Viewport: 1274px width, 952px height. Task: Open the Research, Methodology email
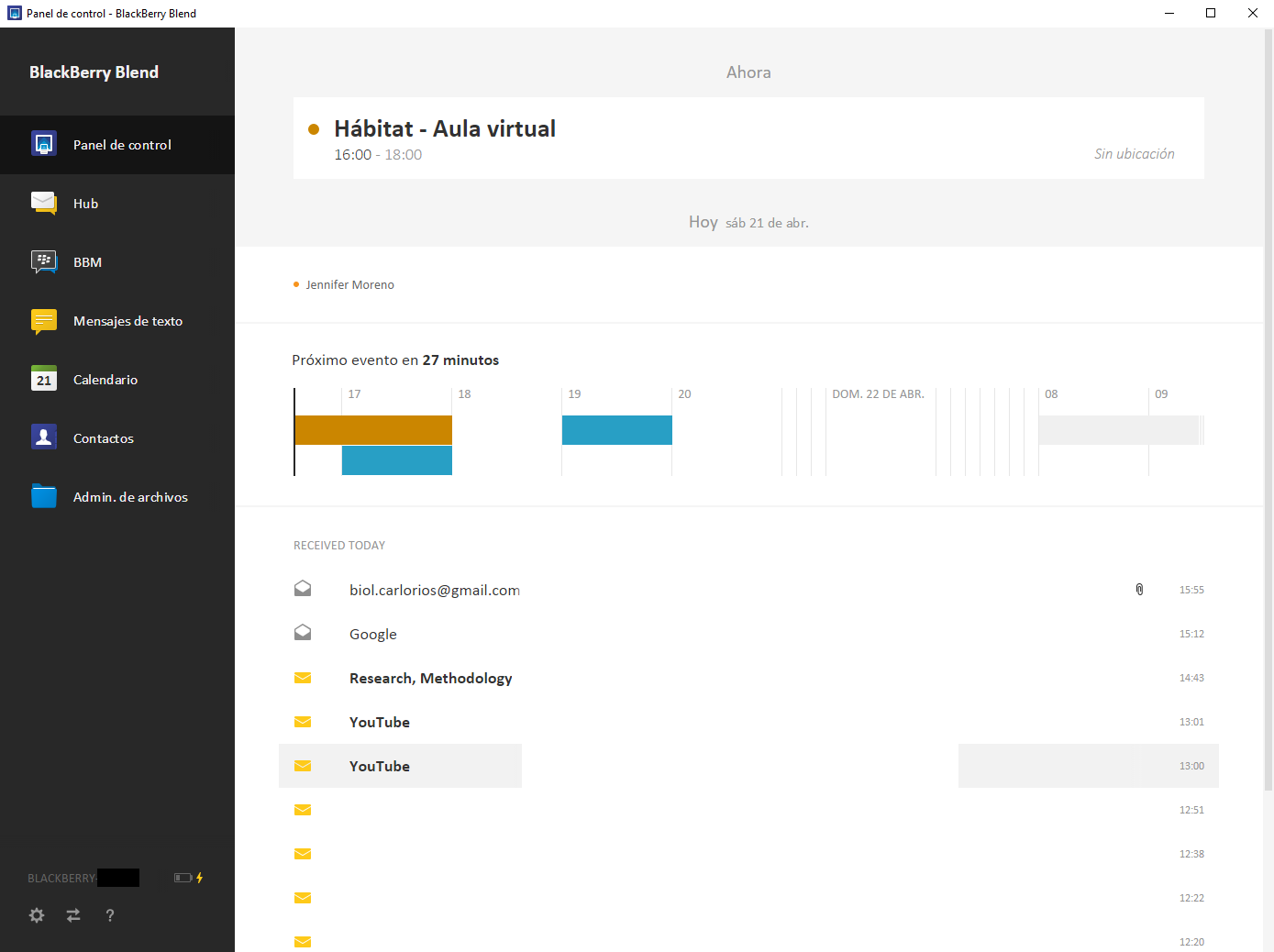748,678
